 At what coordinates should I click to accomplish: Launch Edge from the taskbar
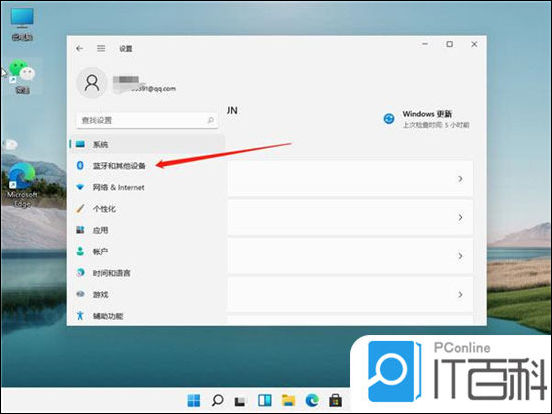click(312, 400)
